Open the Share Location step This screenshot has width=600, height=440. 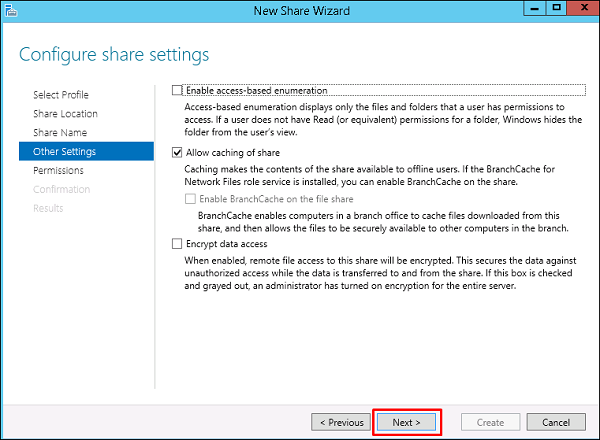click(x=65, y=114)
